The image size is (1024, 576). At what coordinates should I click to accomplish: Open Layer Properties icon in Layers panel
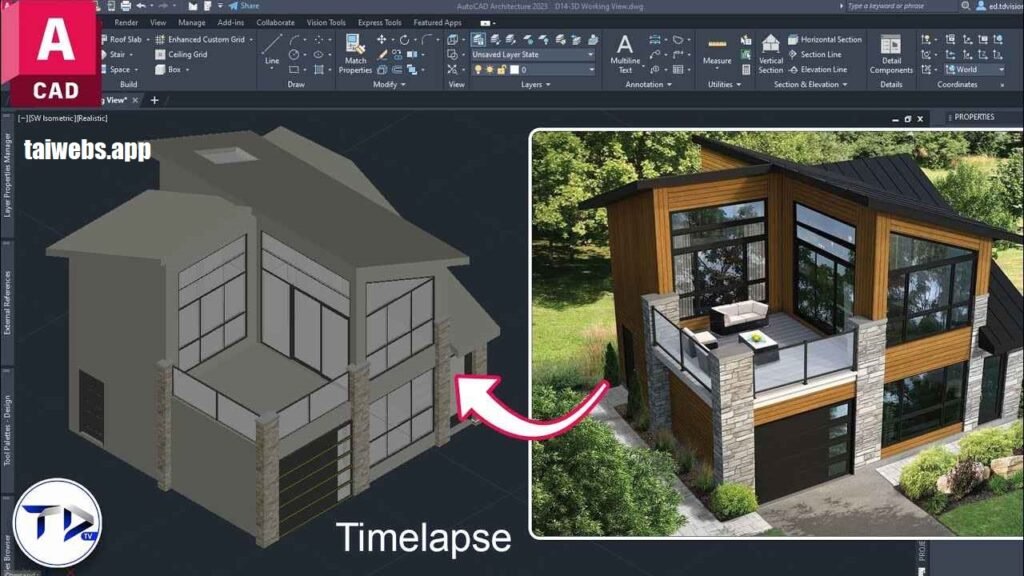click(478, 40)
